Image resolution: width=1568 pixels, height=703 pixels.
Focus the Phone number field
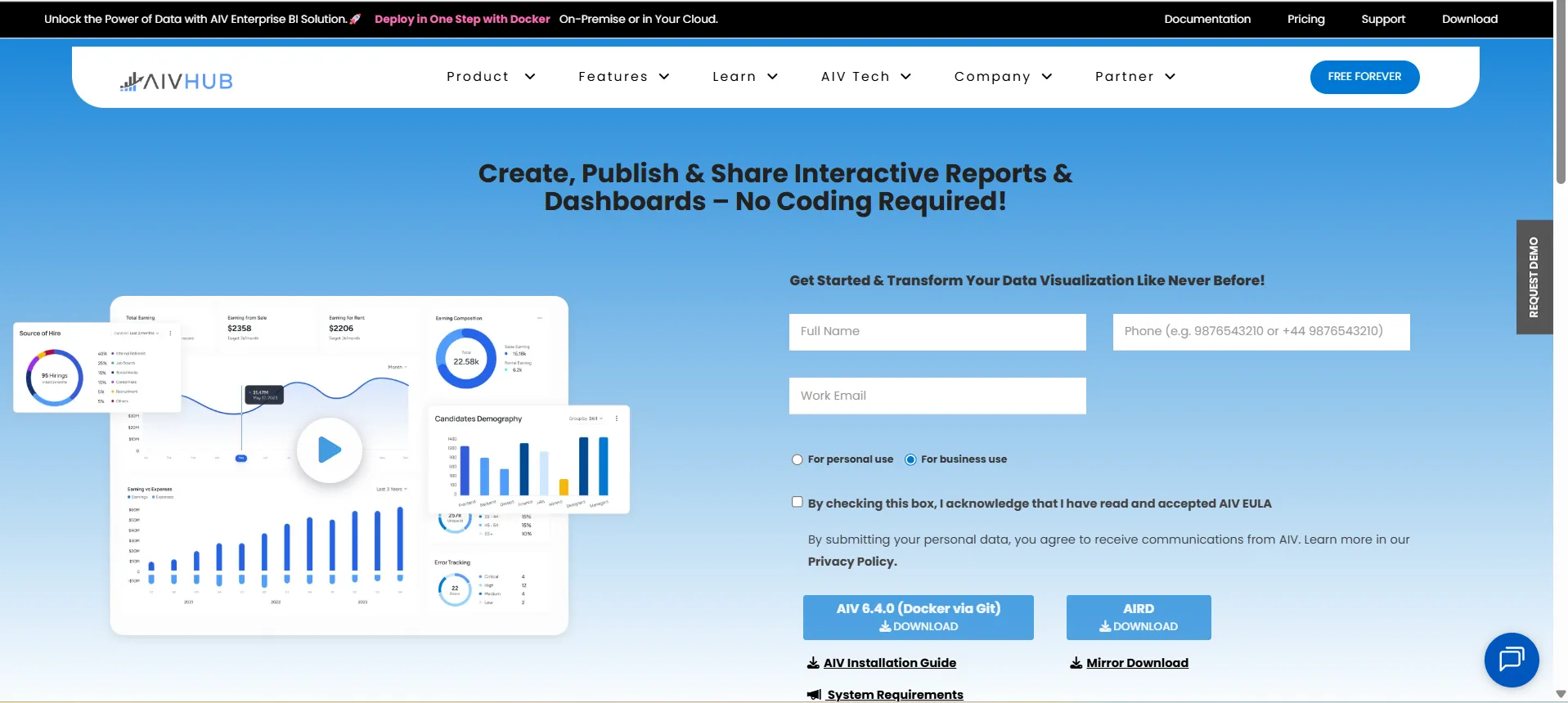(x=1261, y=332)
